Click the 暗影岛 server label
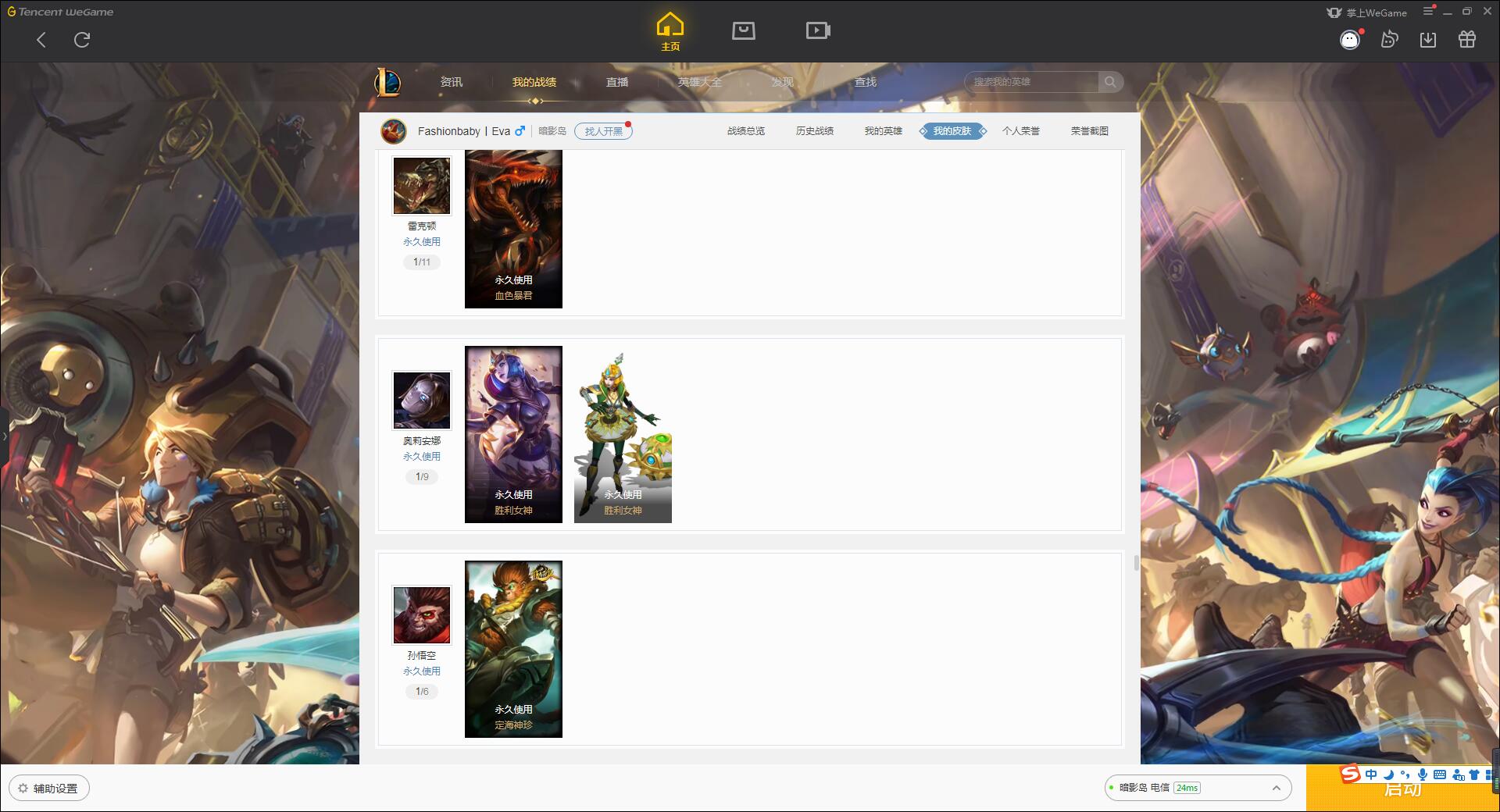Viewport: 1500px width, 812px height. point(552,131)
